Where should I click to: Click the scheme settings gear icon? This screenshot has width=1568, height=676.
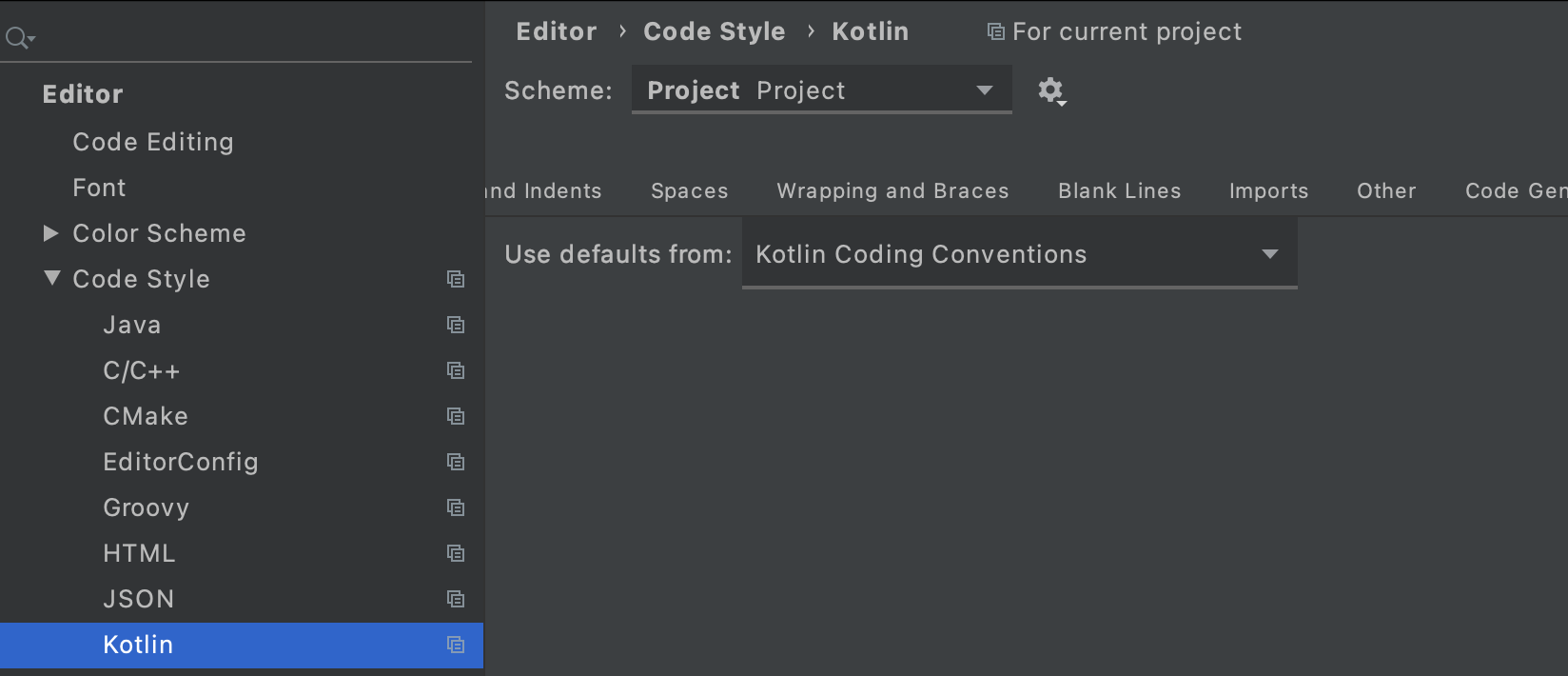pyautogui.click(x=1050, y=90)
